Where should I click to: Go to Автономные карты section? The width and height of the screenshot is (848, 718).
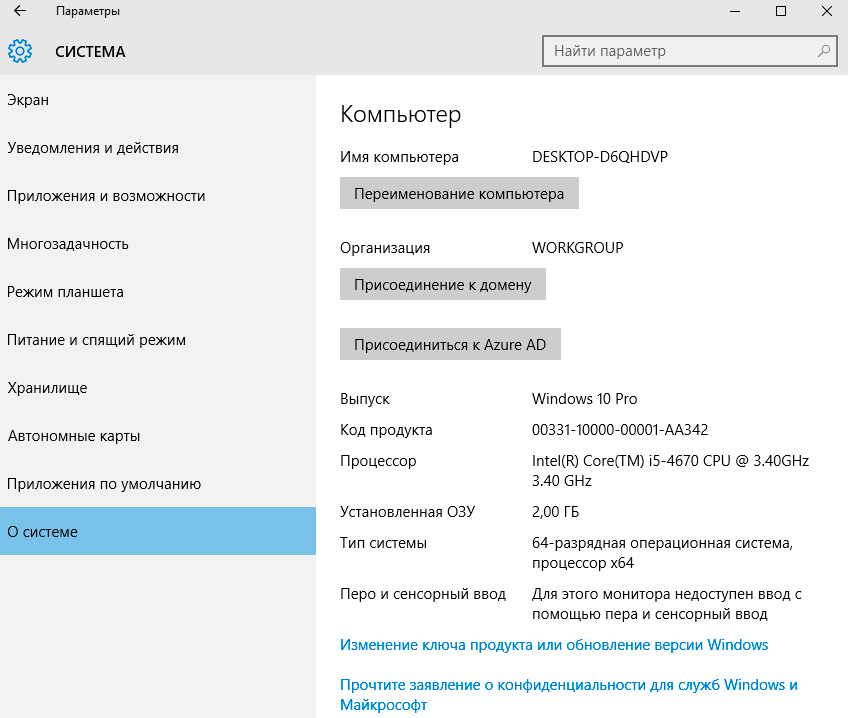point(73,436)
